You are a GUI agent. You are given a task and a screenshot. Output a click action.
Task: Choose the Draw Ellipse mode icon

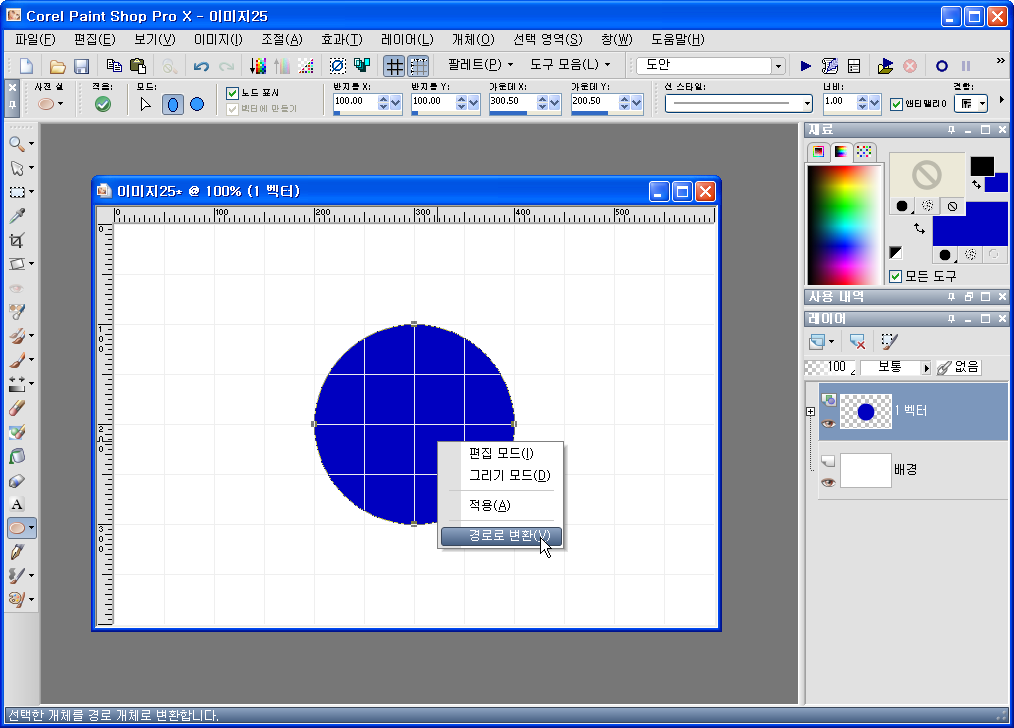(173, 104)
